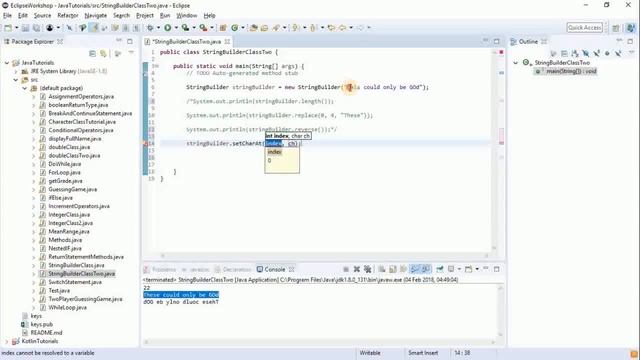Collapse the (default package) node
Screen dimensions: 640x360
click(24, 88)
